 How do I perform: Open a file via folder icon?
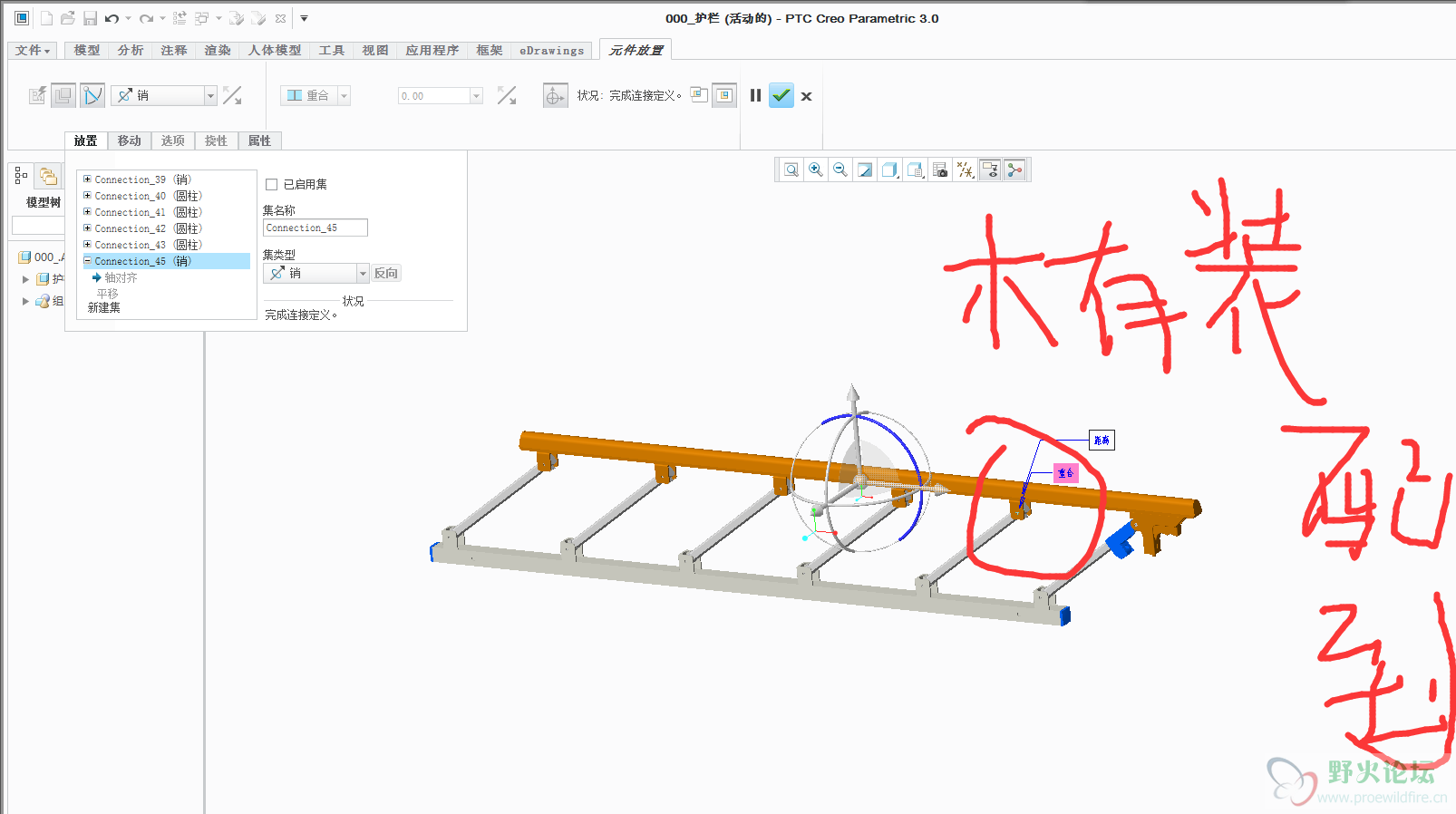pos(68,18)
